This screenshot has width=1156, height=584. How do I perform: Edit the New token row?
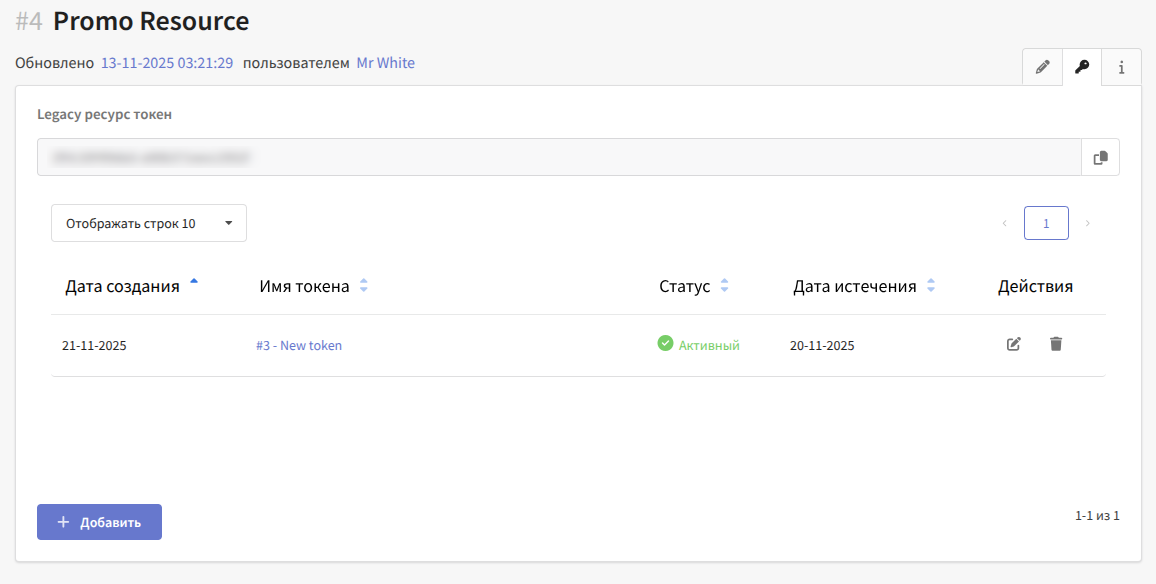coord(1014,344)
